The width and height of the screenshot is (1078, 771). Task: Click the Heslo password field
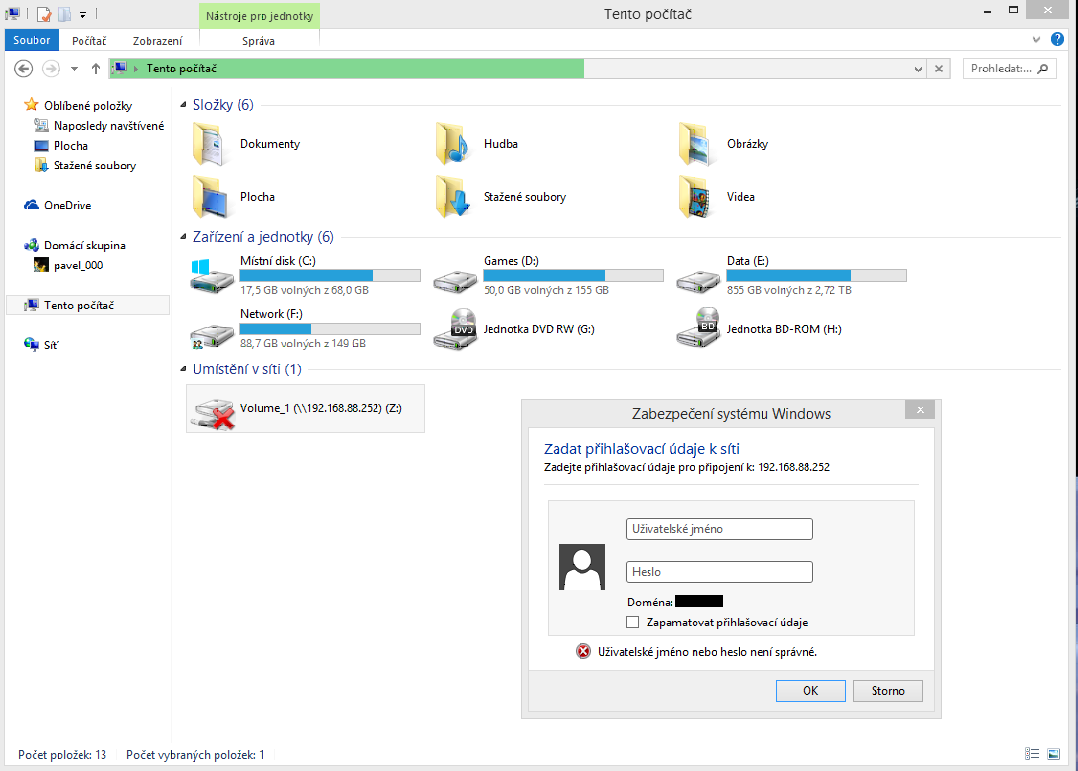(719, 572)
